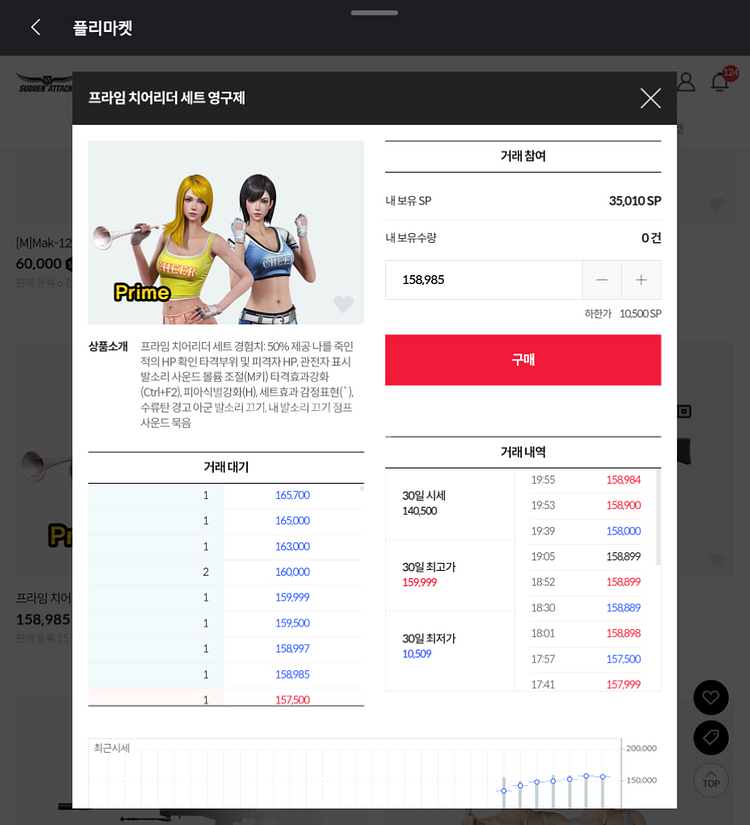Click the 18:30 trade entry 158,889
750x825 pixels.
[x=585, y=608]
